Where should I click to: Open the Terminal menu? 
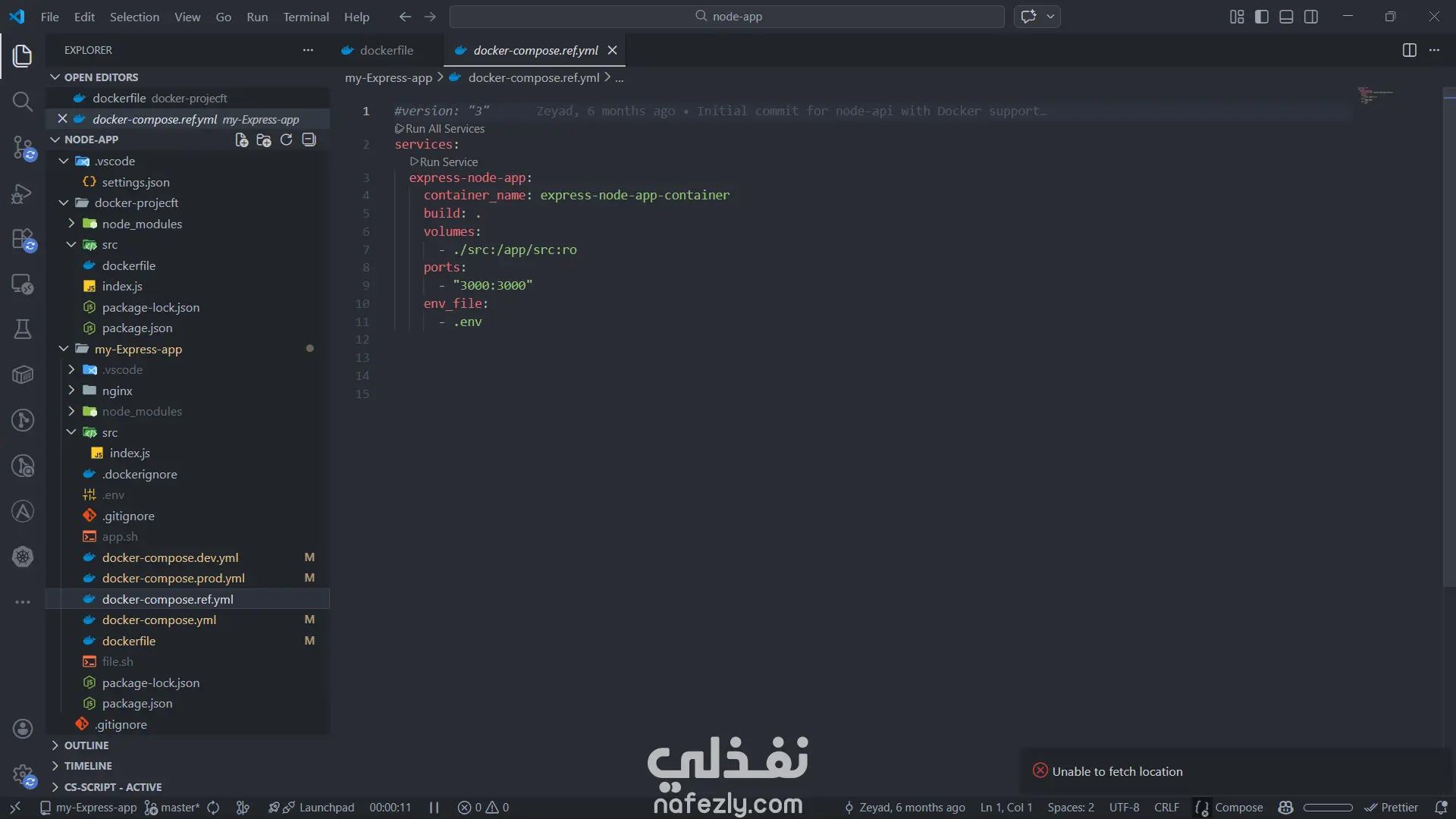[306, 17]
